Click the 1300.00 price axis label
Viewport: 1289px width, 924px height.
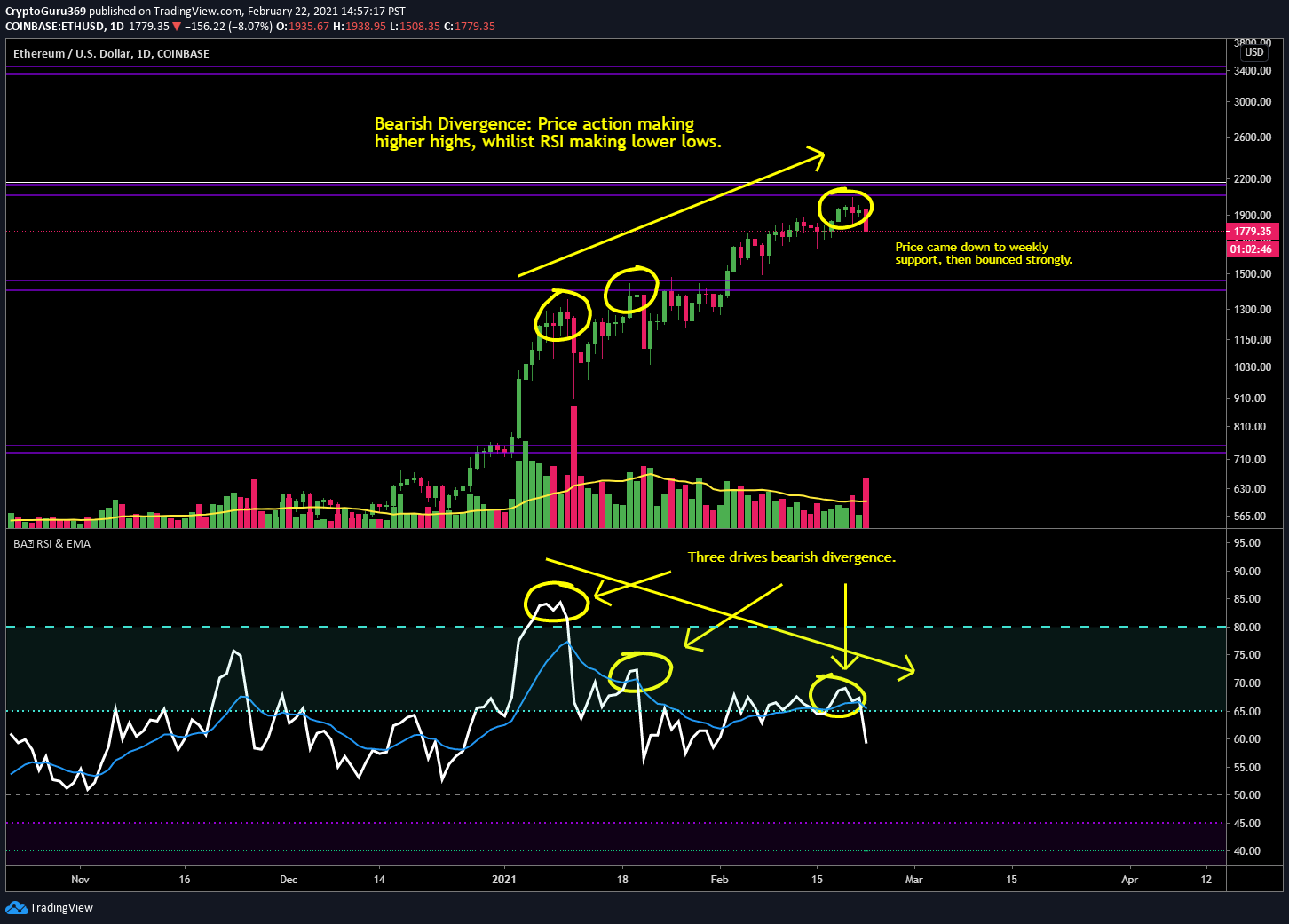(x=1253, y=310)
